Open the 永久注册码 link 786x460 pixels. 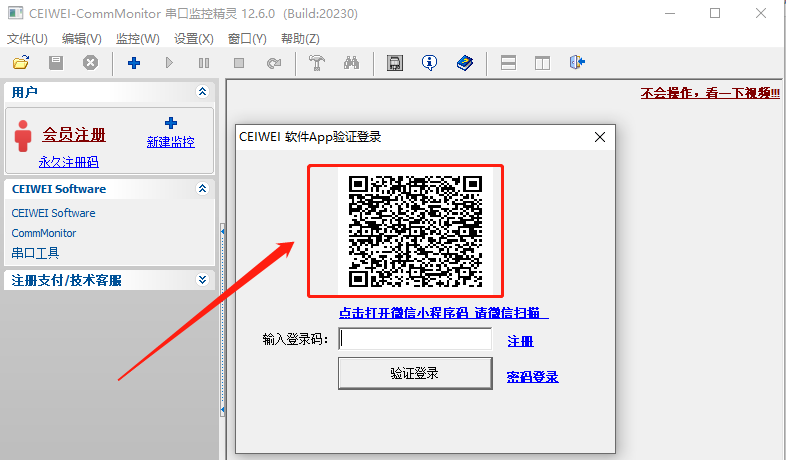69,162
